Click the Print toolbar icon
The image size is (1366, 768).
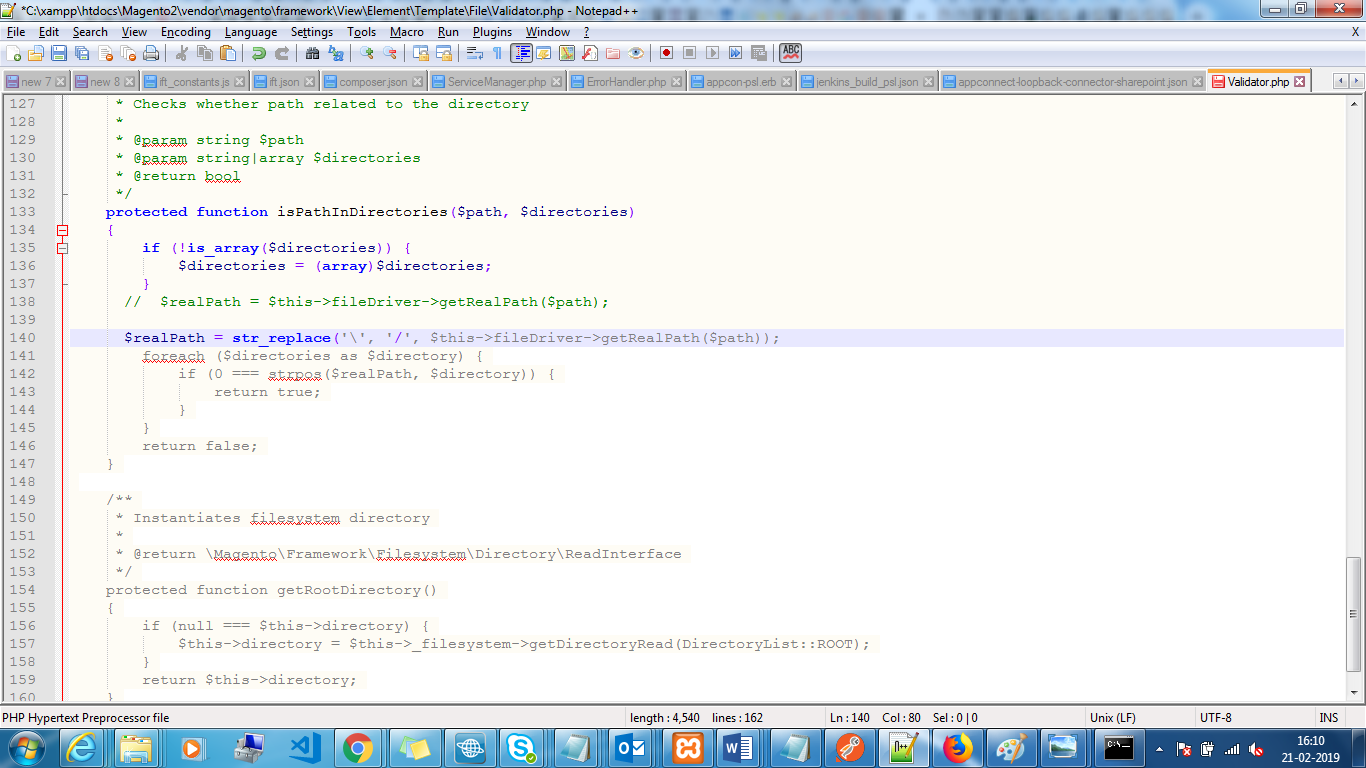(x=151, y=53)
